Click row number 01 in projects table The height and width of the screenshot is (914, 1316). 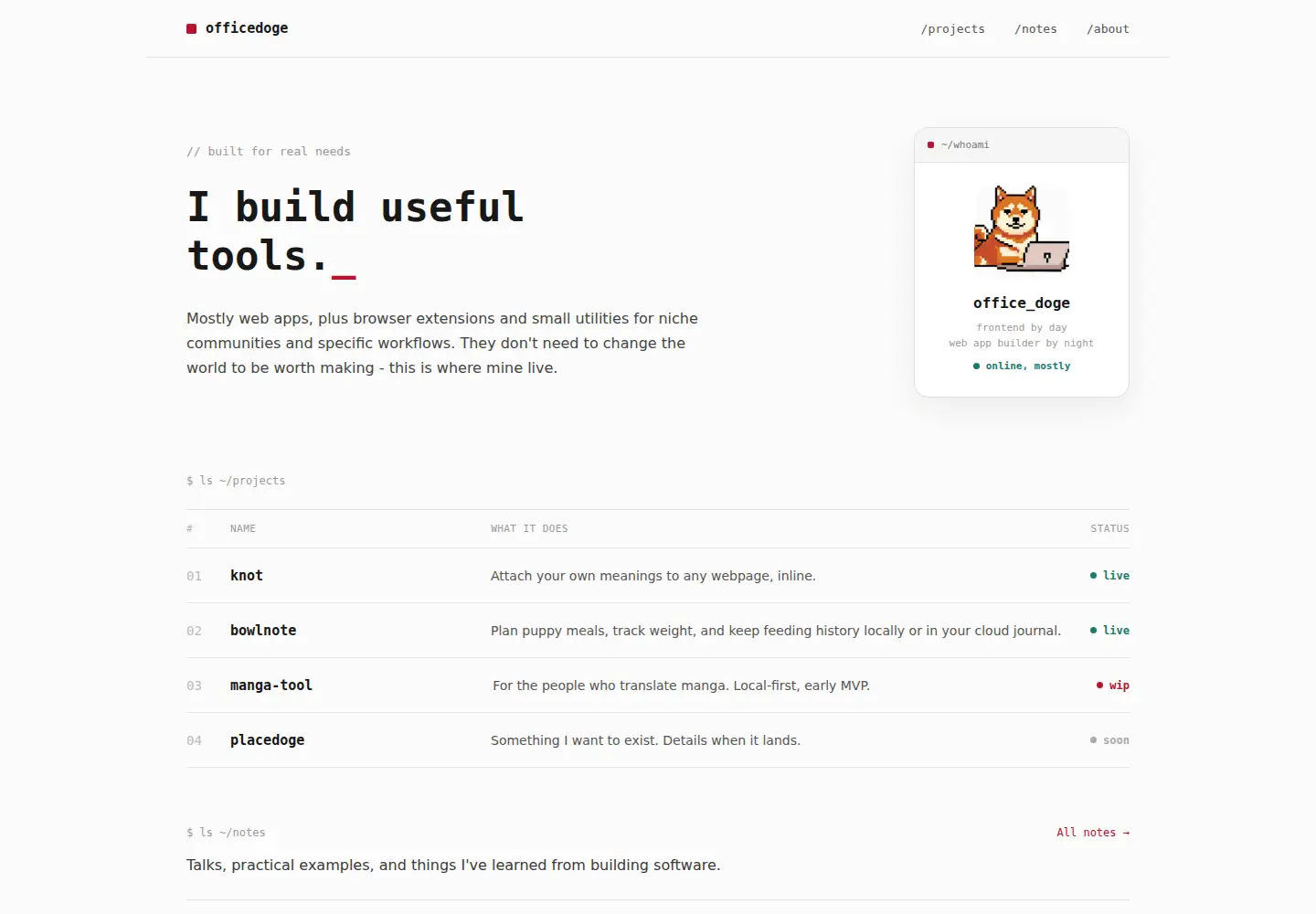click(x=194, y=576)
